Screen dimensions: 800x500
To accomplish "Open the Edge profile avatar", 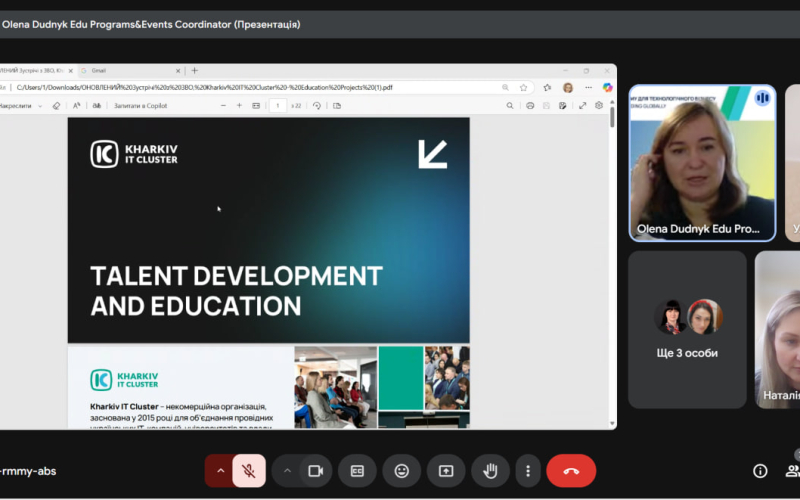I will tap(568, 88).
